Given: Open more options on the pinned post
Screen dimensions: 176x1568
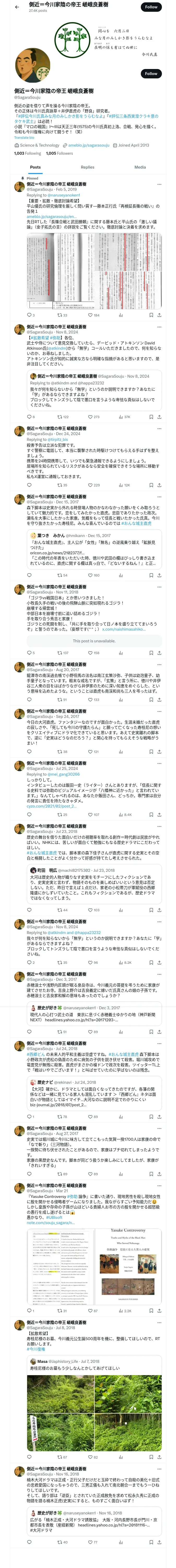Looking at the screenshot, I should pos(160,185).
